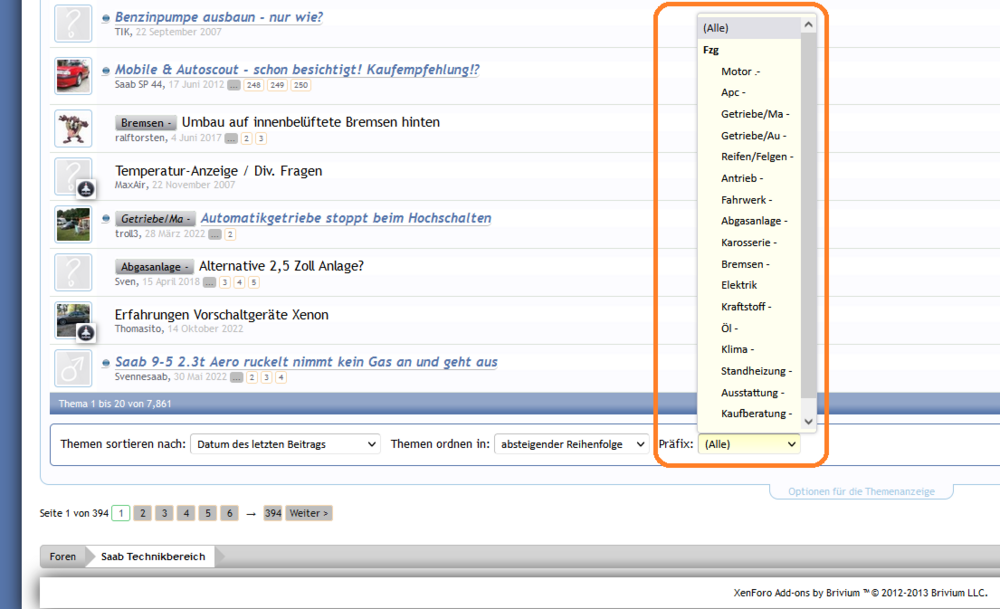Screen dimensions: 1000x609
Task: Open 'Optionen für die Themenanzeige' tab
Action: tap(862, 492)
